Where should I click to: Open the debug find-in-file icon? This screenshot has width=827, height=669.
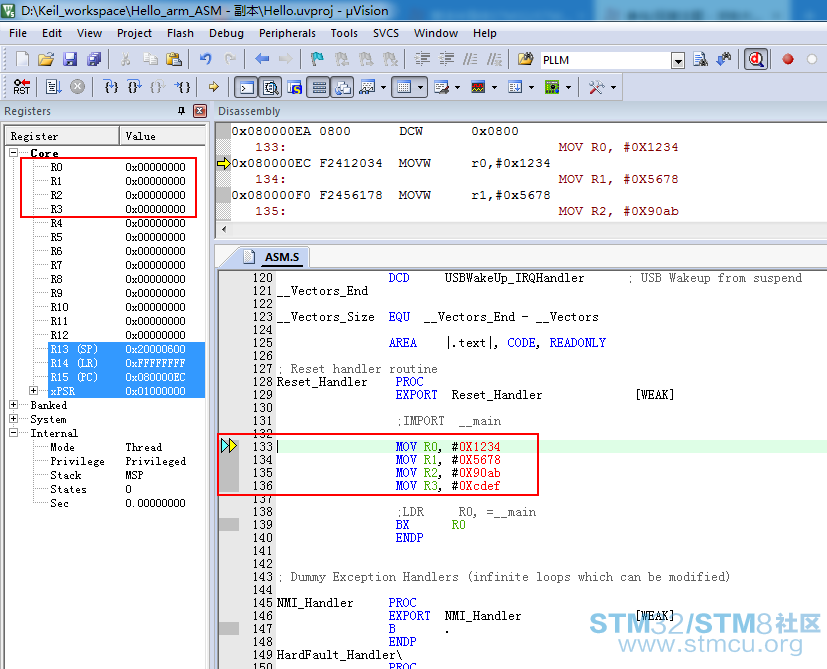tap(700, 59)
